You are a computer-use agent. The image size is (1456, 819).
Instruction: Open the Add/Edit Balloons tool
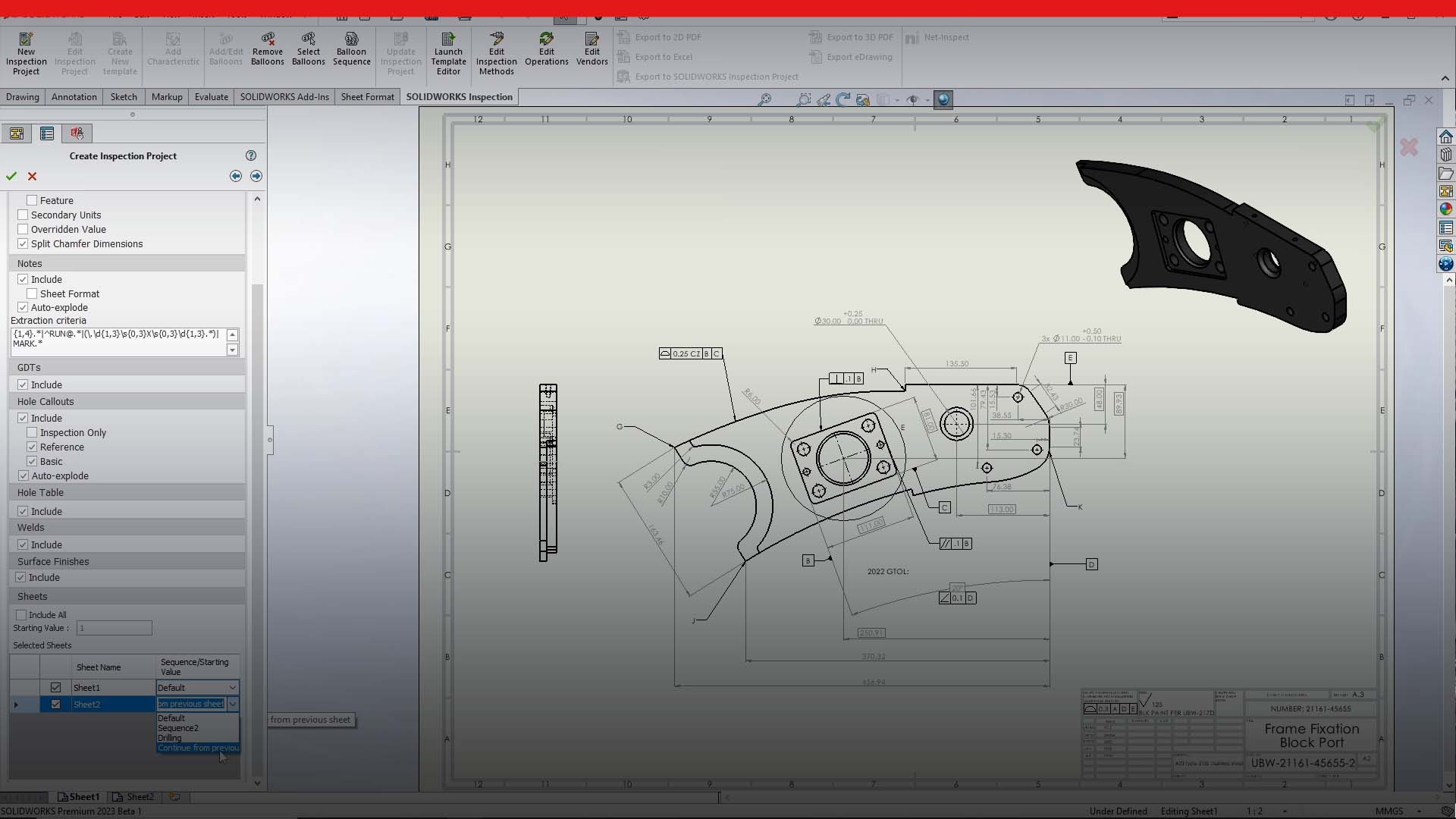[x=226, y=47]
